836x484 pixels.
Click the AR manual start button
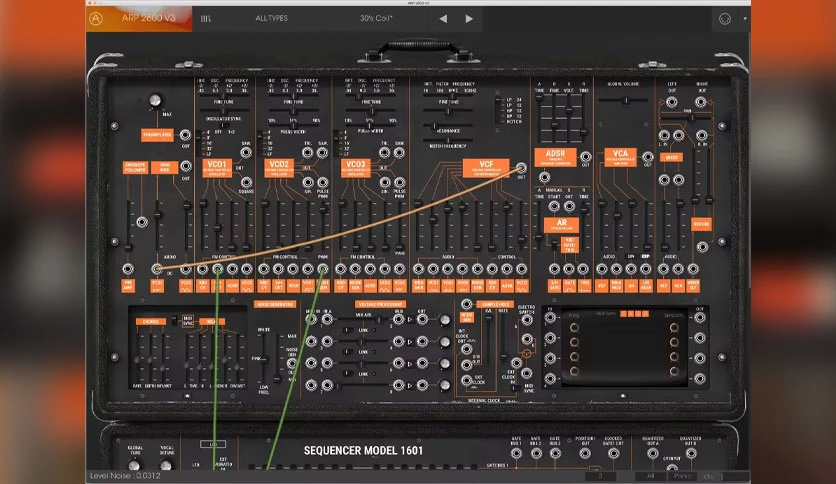pyautogui.click(x=554, y=206)
